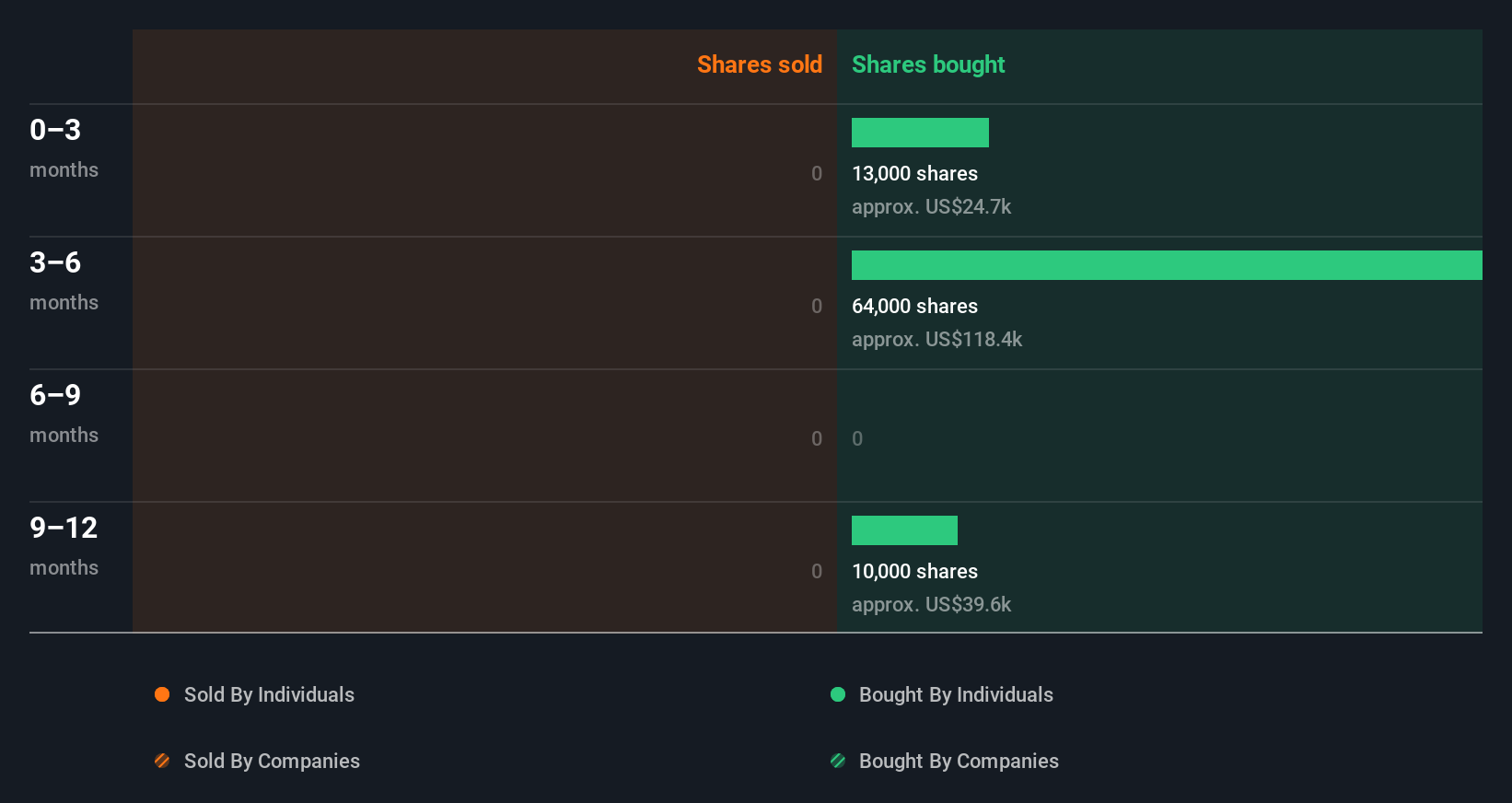Click the sold zero value in 3–6 months row
The width and height of the screenshot is (1512, 803).
click(817, 306)
